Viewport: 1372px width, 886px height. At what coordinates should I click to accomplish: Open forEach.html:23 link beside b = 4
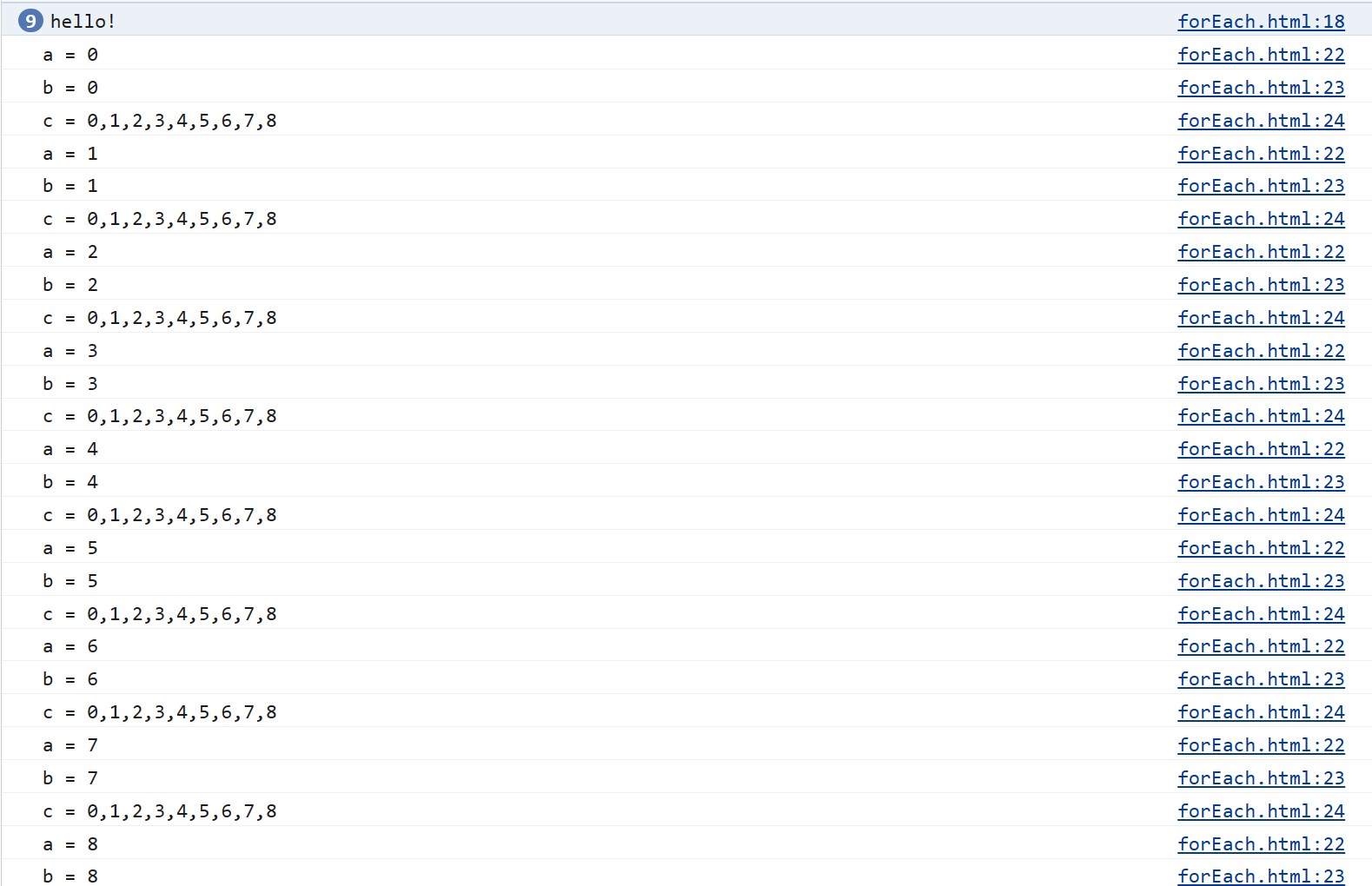(x=1261, y=481)
